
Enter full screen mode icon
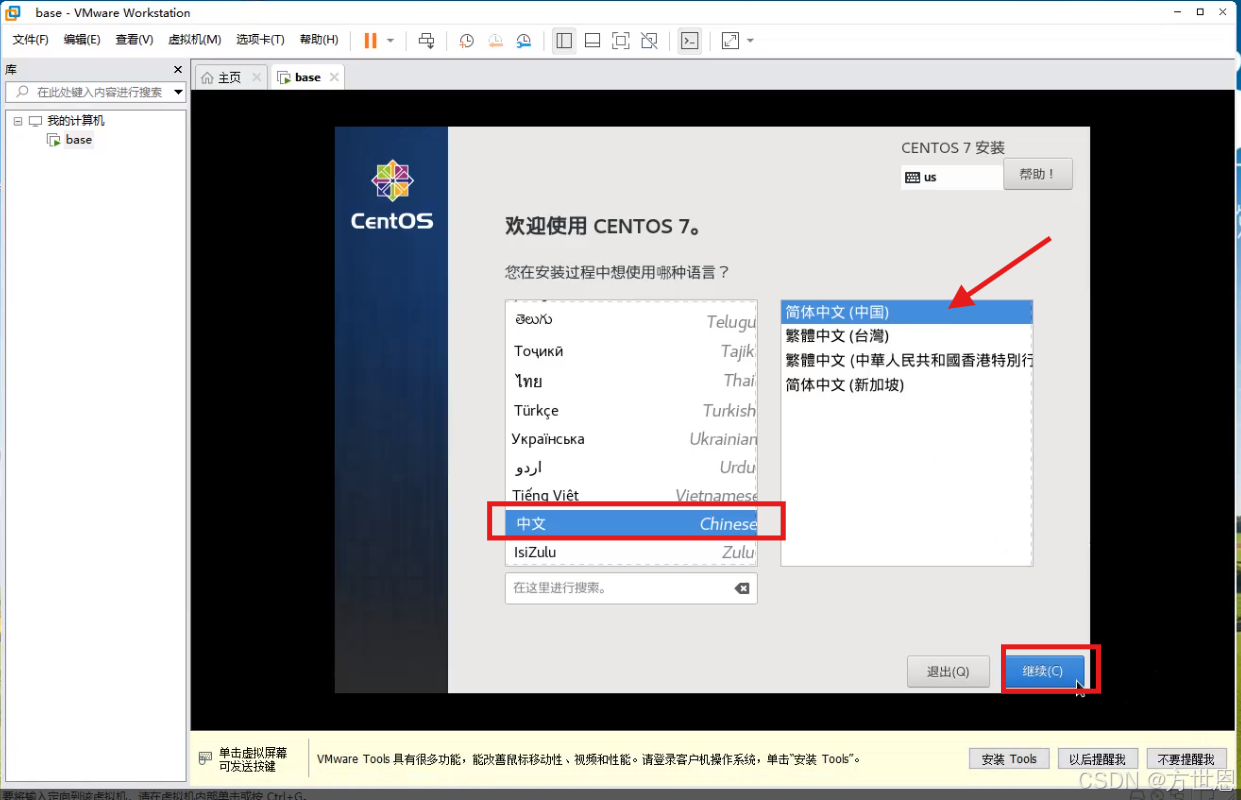coord(620,41)
